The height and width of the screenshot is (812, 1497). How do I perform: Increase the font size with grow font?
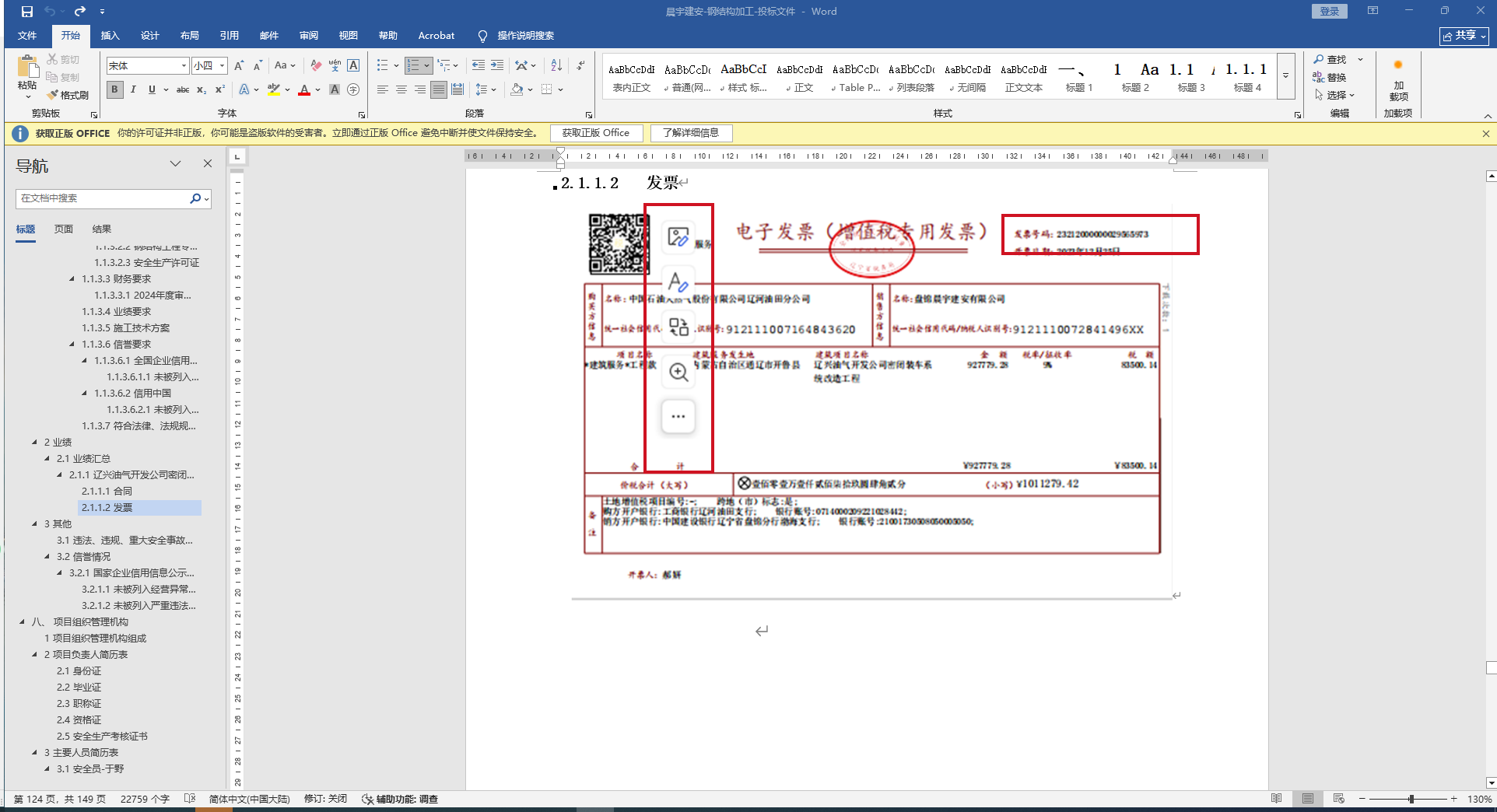(240, 66)
